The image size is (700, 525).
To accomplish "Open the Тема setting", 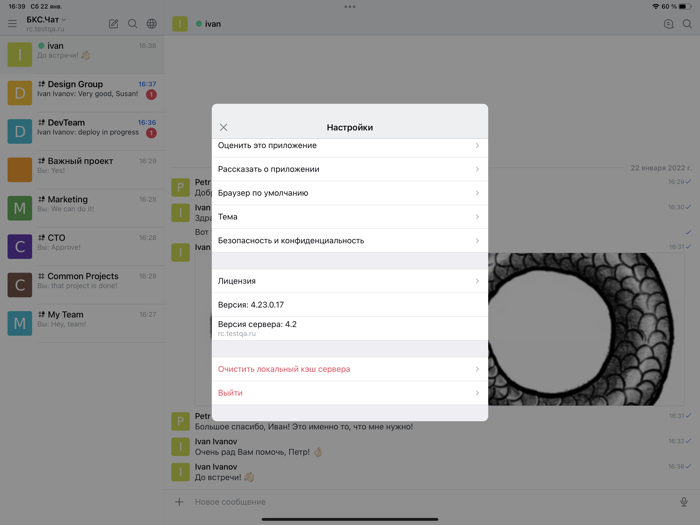I will point(350,217).
